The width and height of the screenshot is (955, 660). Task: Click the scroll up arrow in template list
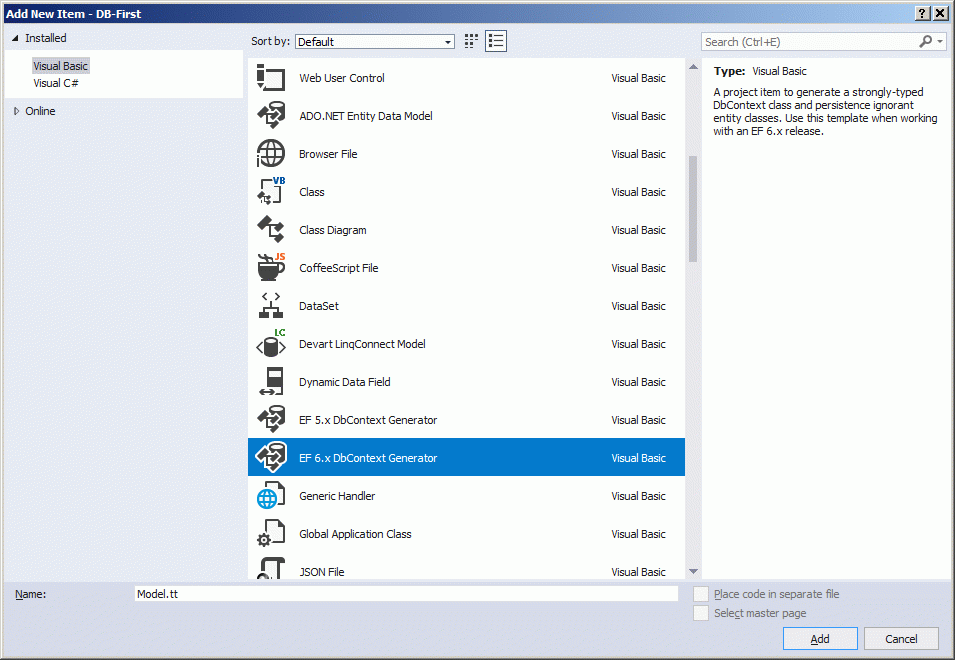pos(693,66)
